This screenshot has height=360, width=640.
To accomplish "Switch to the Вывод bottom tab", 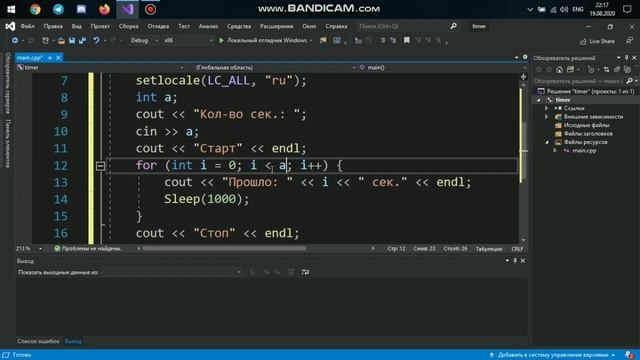I will 73,341.
